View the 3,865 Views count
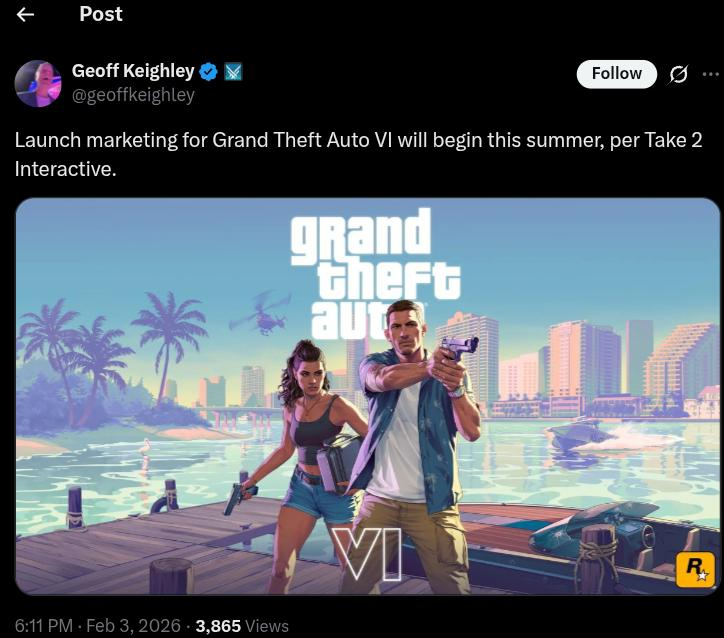This screenshot has height=638, width=724. pos(242,626)
